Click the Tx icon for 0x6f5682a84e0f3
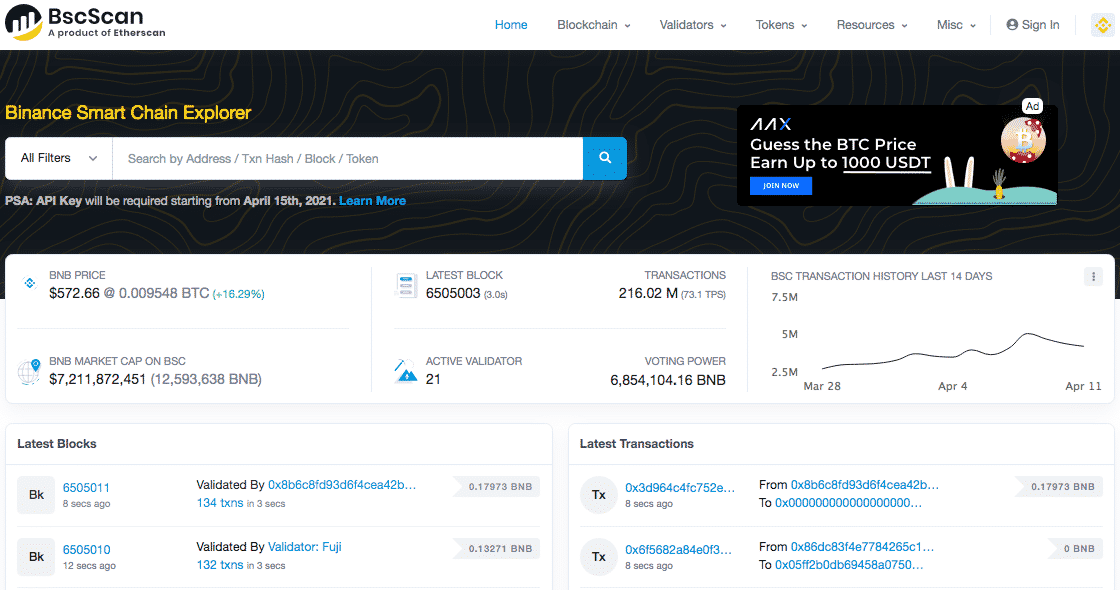Image resolution: width=1120 pixels, height=590 pixels. coord(599,557)
